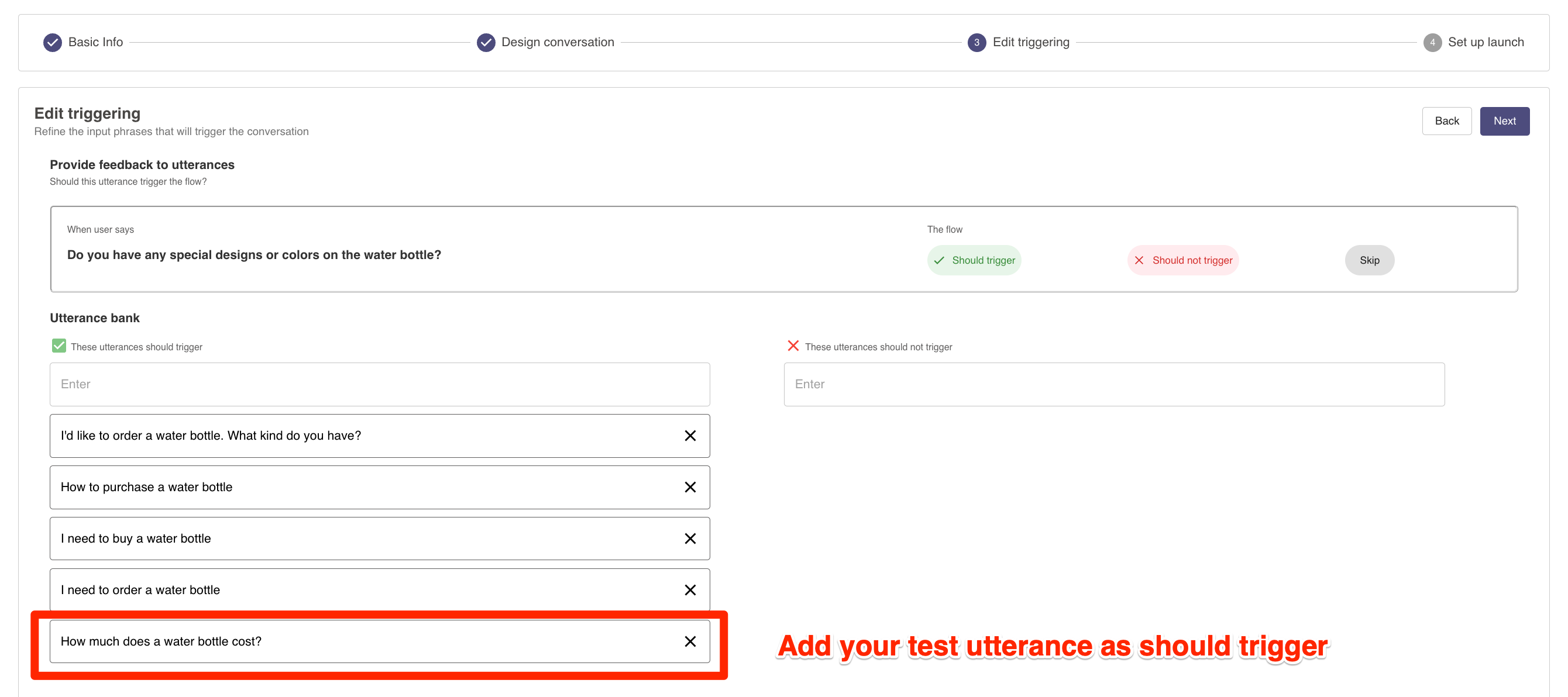Image resolution: width=1568 pixels, height=697 pixels.
Task: Mark the utterance as Should trigger
Action: 974,260
